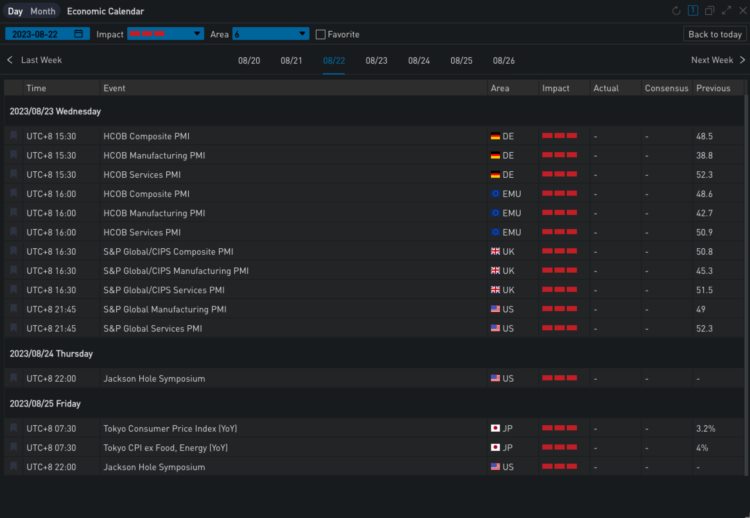Bookmark the Tokyo Consumer Price Index event
Image resolution: width=750 pixels, height=518 pixels.
pyautogui.click(x=14, y=428)
